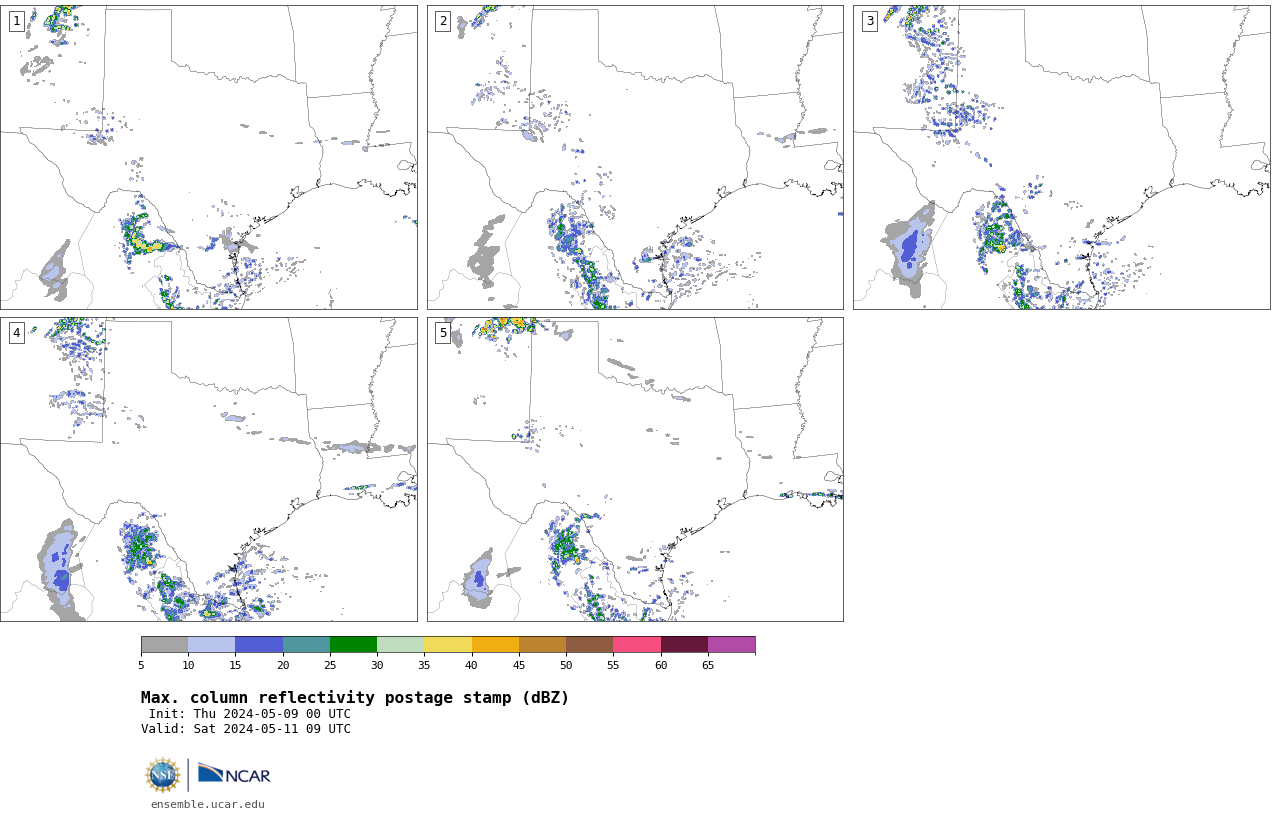1280x815 pixels.
Task: Select the pink 55-60 dBZ swatch
Action: click(637, 645)
